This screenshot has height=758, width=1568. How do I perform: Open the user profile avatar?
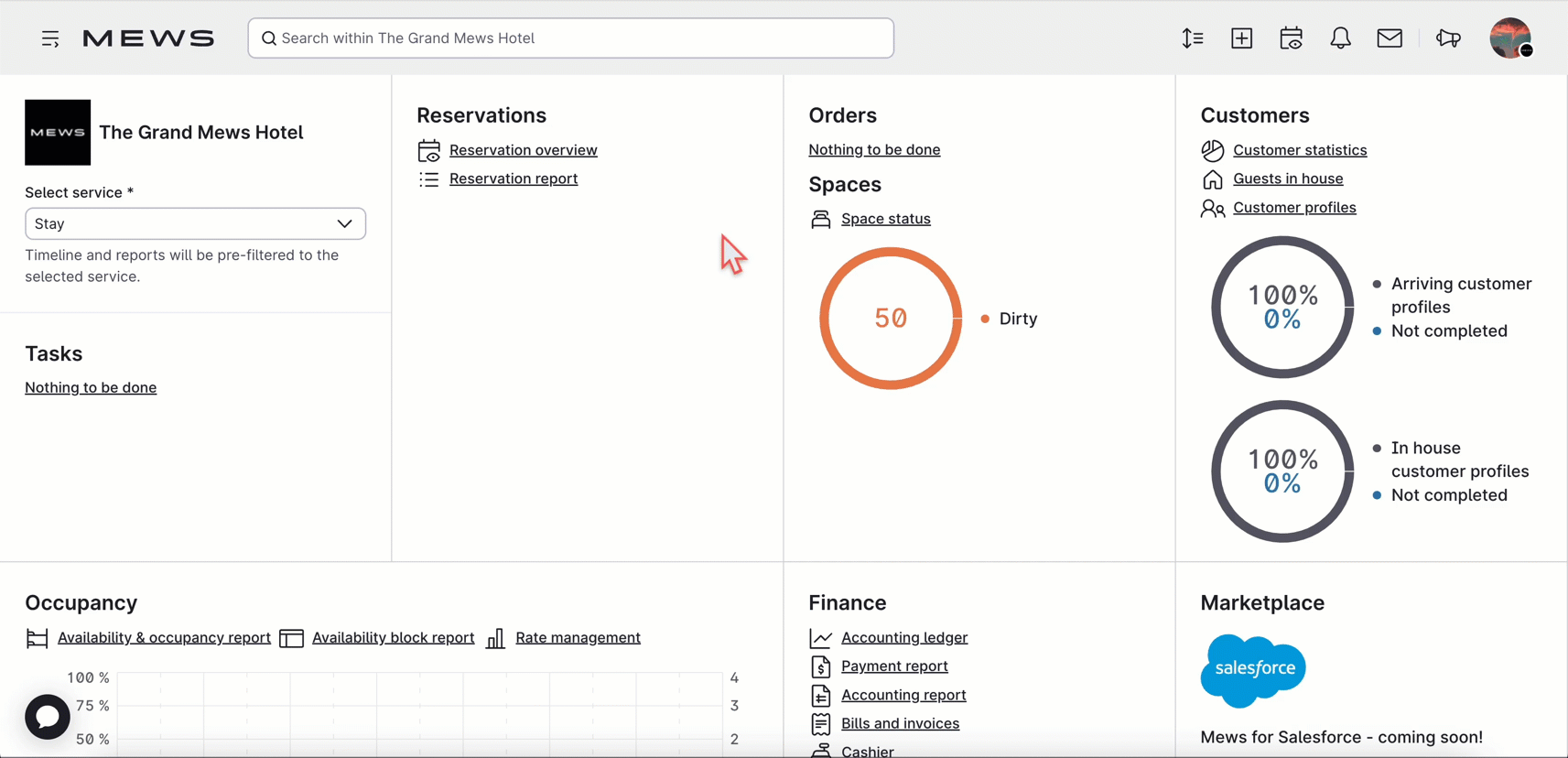pos(1510,38)
